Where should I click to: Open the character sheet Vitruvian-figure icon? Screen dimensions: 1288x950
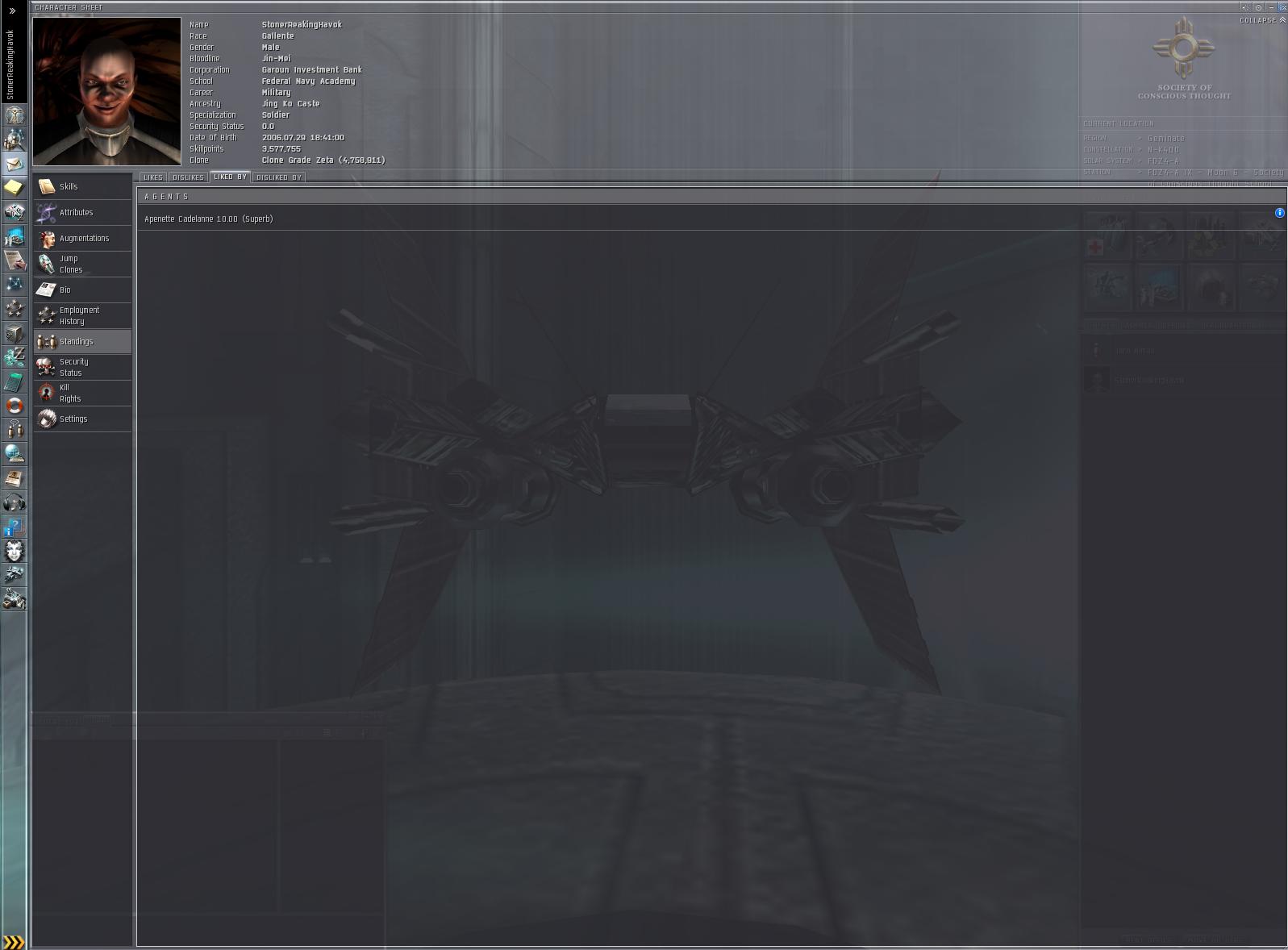coord(15,115)
